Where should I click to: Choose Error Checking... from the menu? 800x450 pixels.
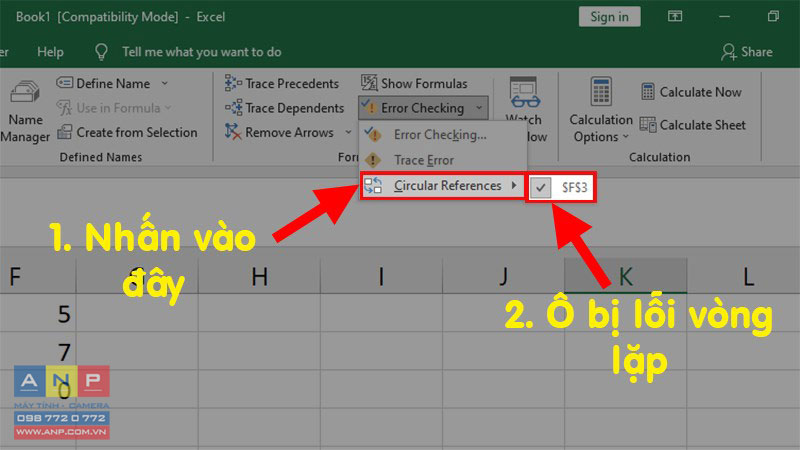[442, 135]
